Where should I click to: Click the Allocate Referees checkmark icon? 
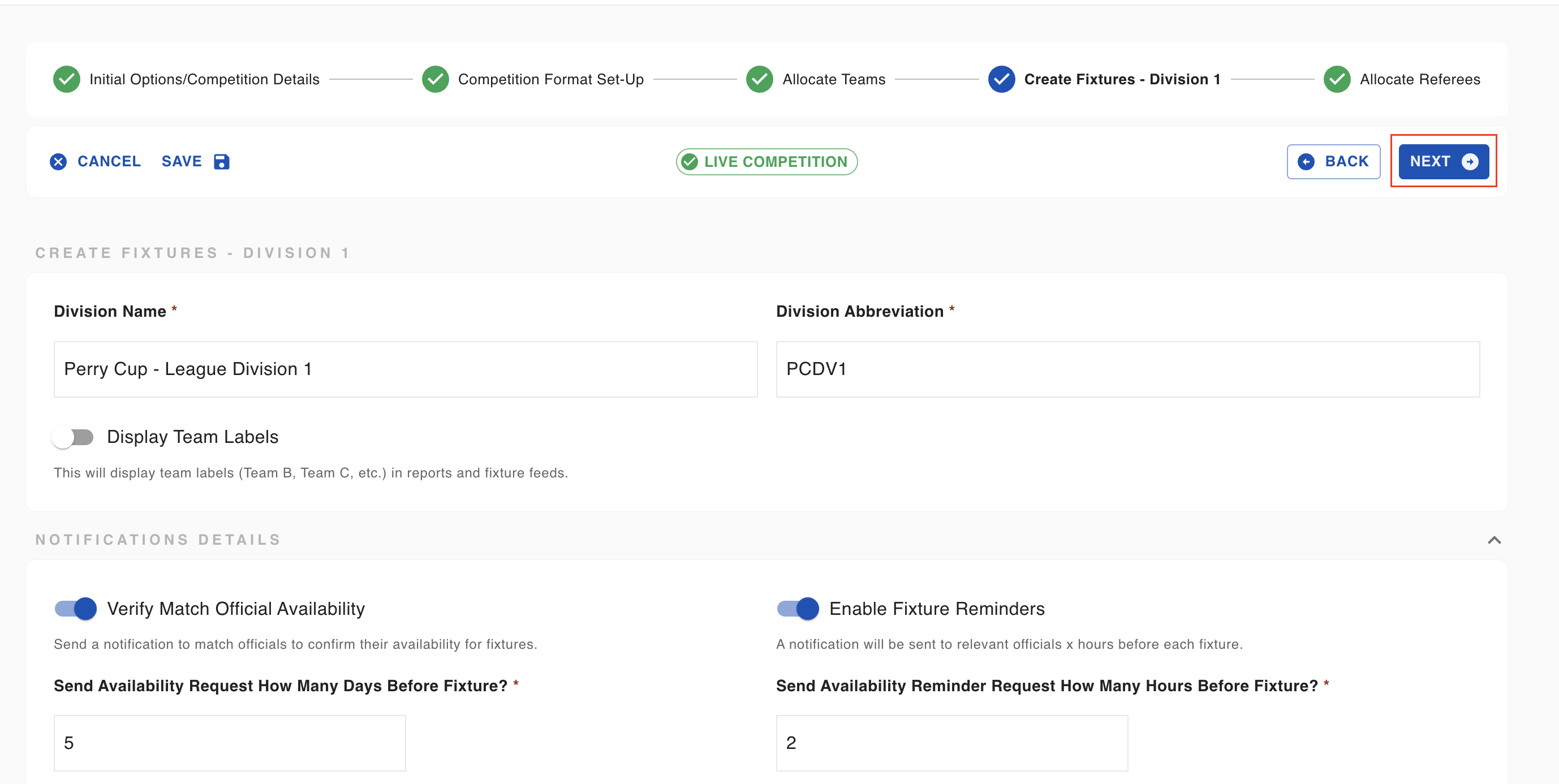pyautogui.click(x=1337, y=79)
